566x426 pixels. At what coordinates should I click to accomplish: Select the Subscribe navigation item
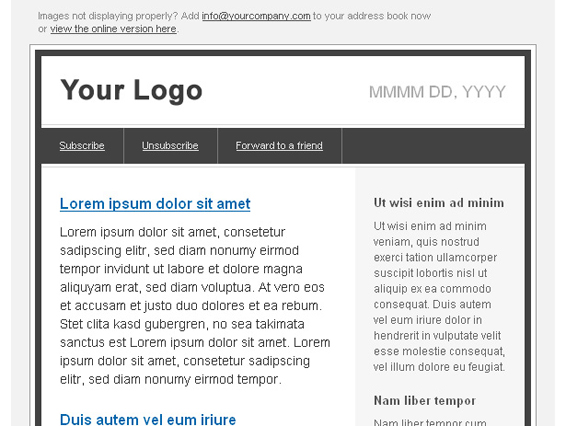[x=82, y=145]
